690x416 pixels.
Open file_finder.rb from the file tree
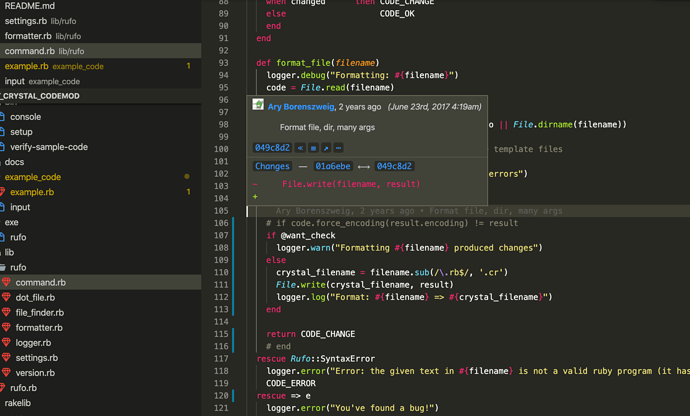point(40,313)
